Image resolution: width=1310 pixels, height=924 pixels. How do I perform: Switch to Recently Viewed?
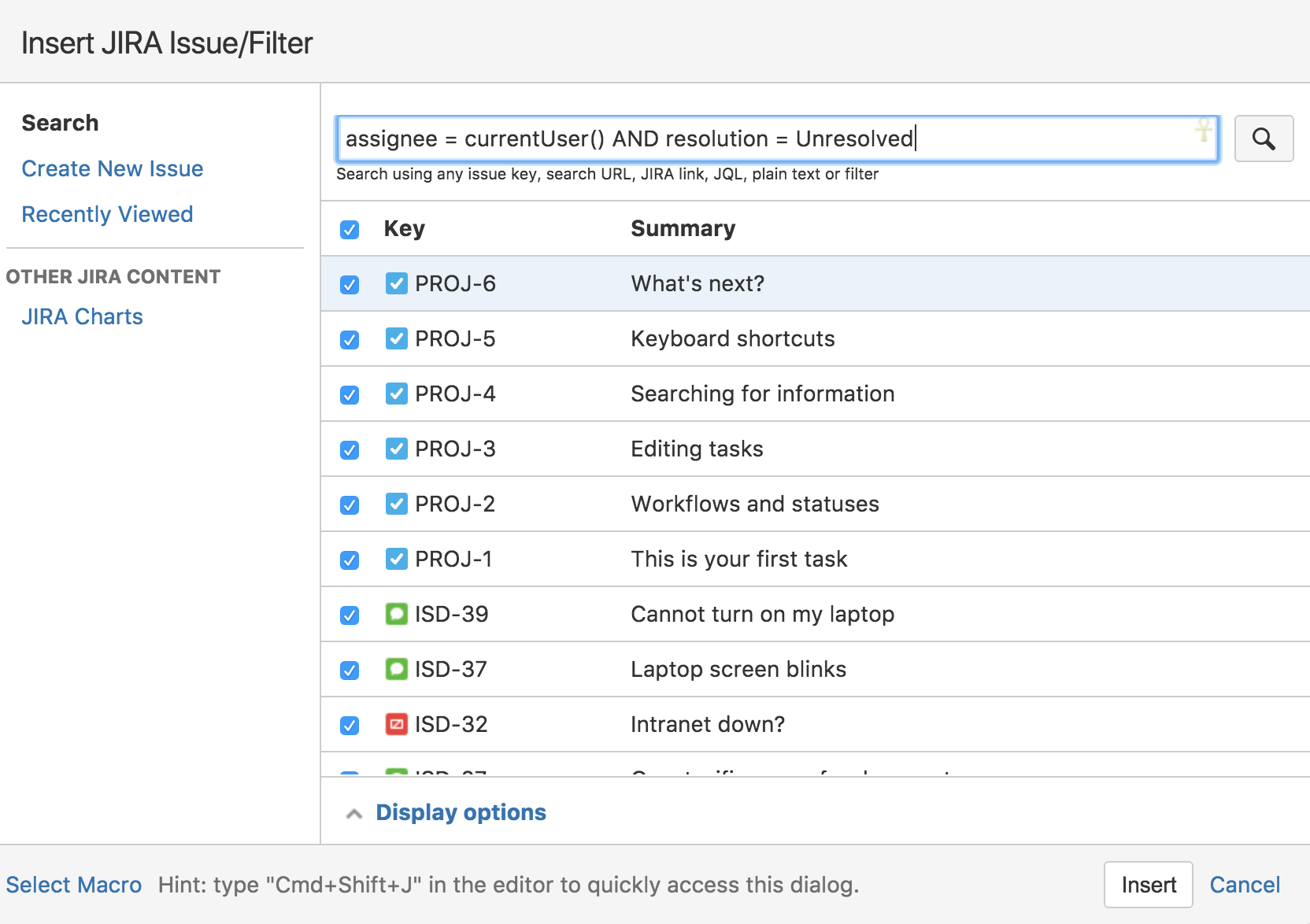(107, 213)
